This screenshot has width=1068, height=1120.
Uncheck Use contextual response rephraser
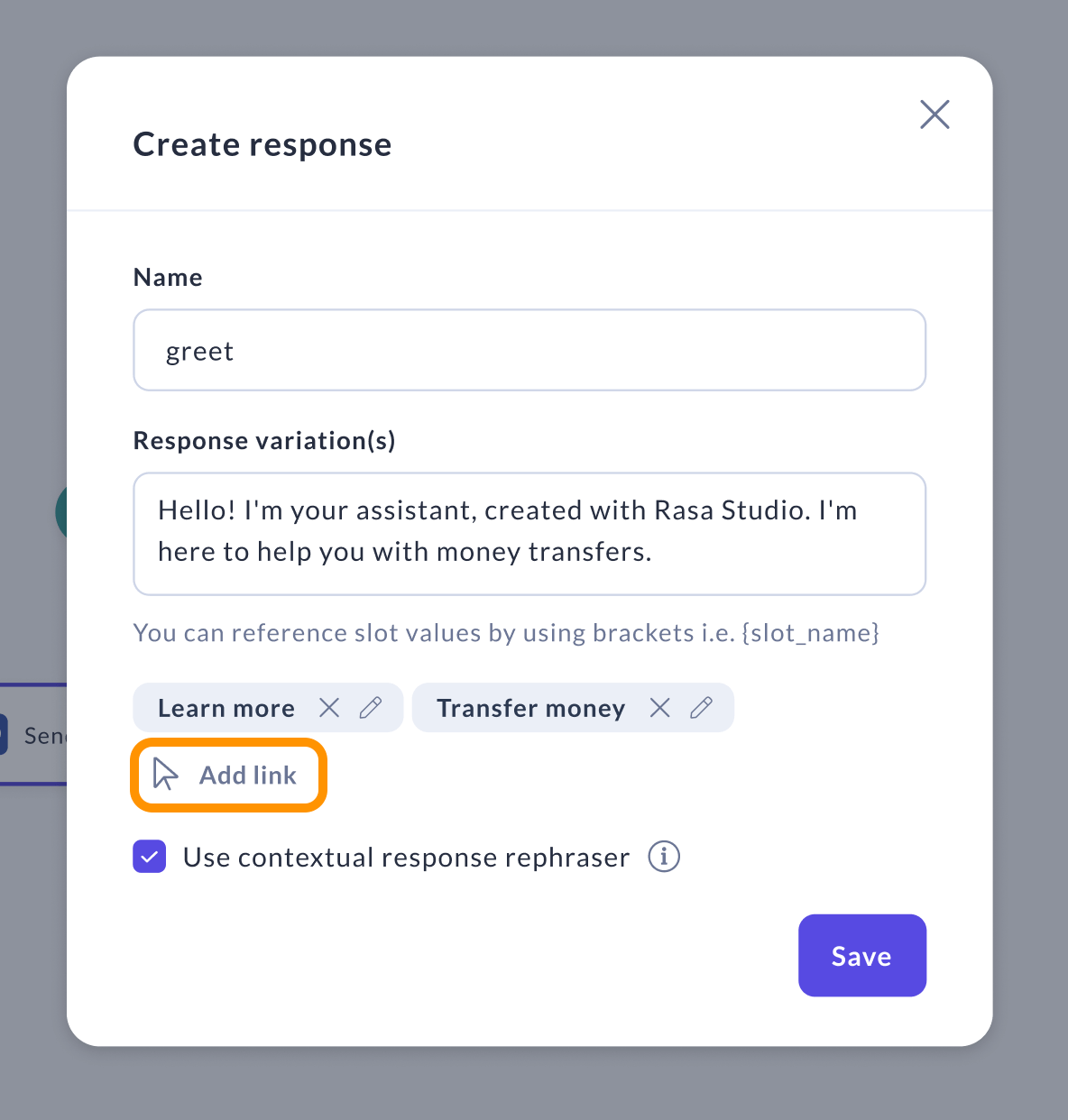150,857
